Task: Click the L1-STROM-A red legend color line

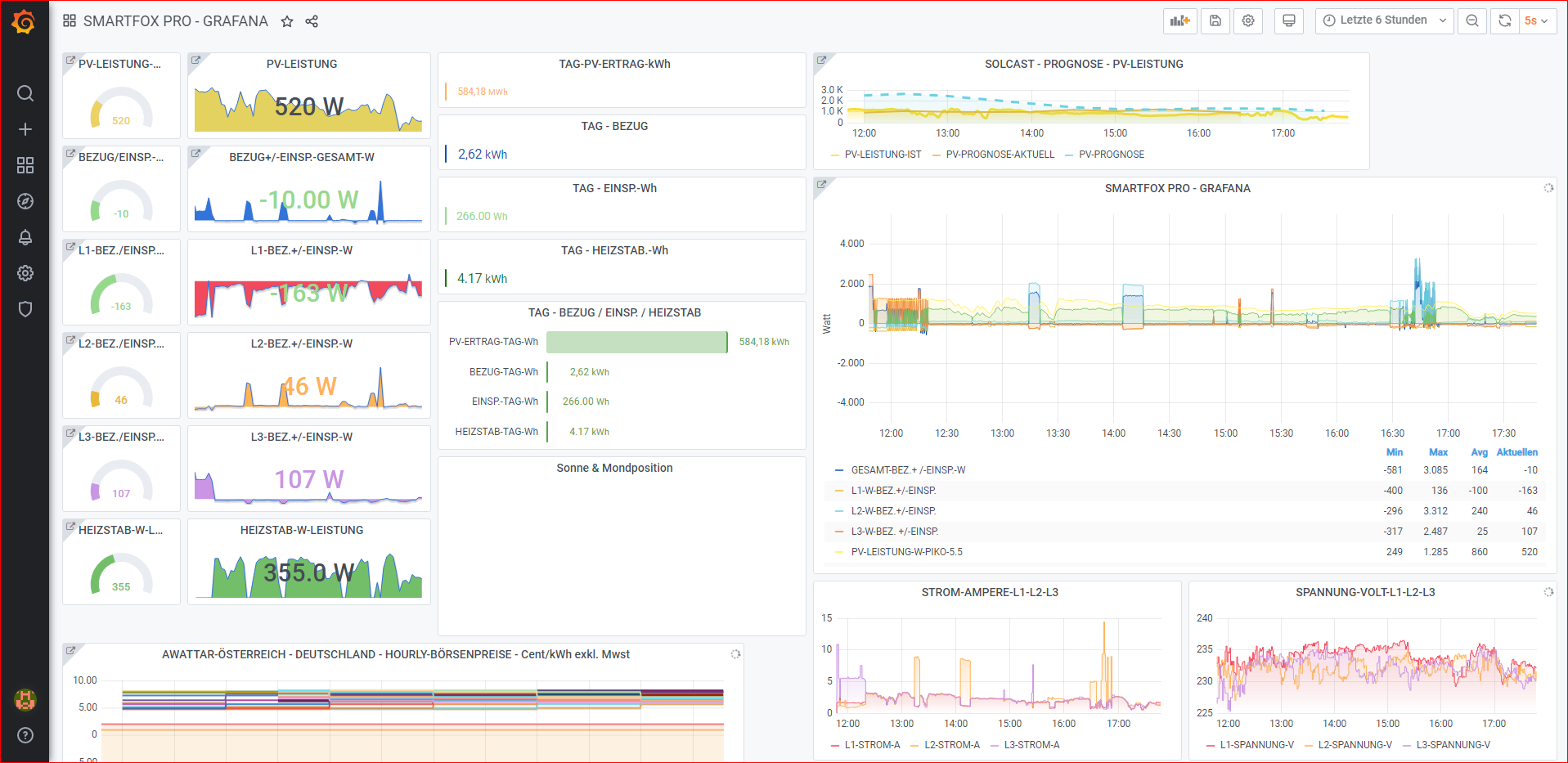Action: pos(835,745)
